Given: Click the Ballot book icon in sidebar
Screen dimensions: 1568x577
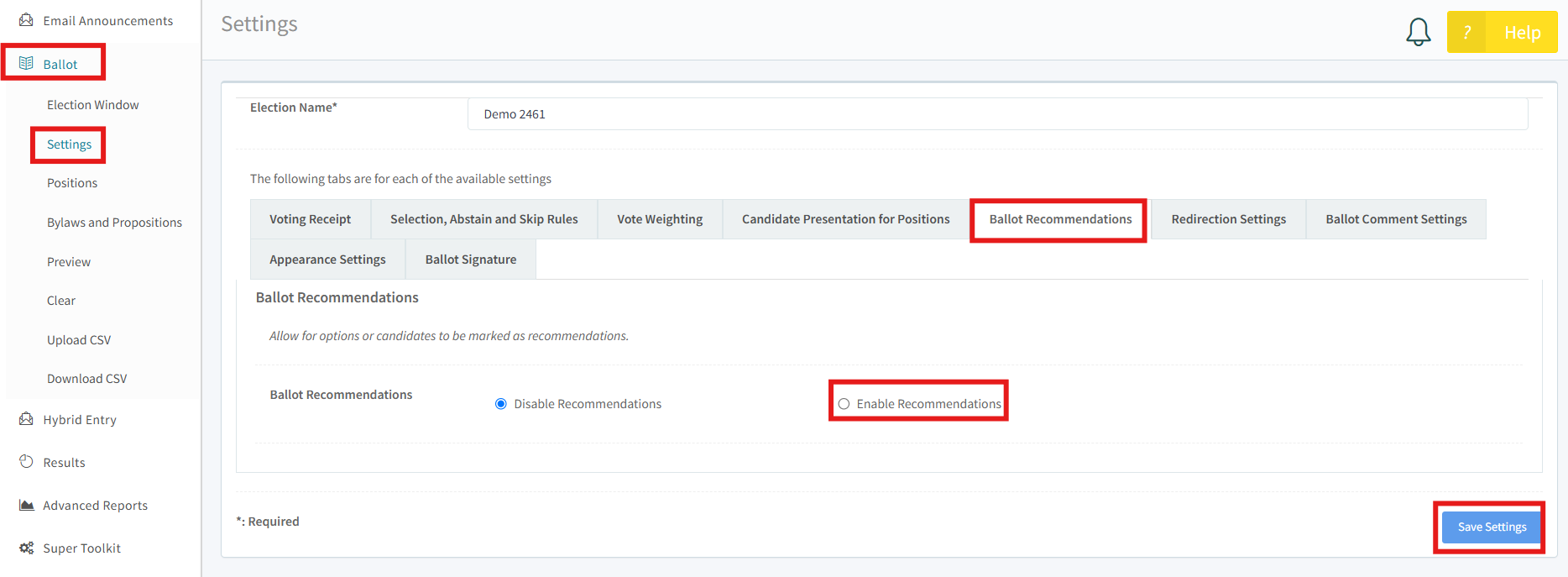Looking at the screenshot, I should (26, 64).
